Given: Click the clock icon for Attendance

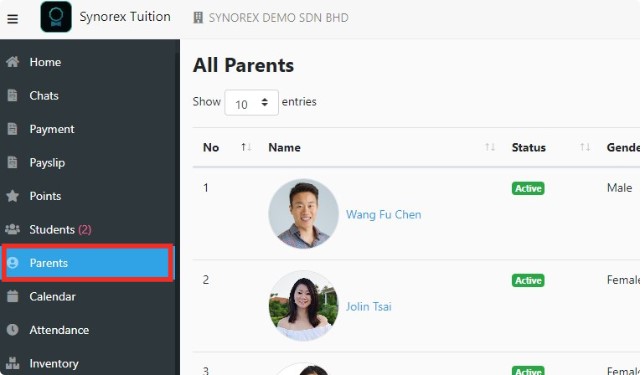Looking at the screenshot, I should point(12,330).
